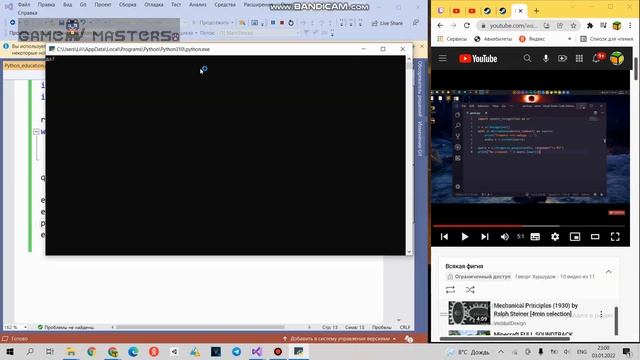640x360 pixels.
Task: Open YouTube create video icon
Action: point(562,58)
